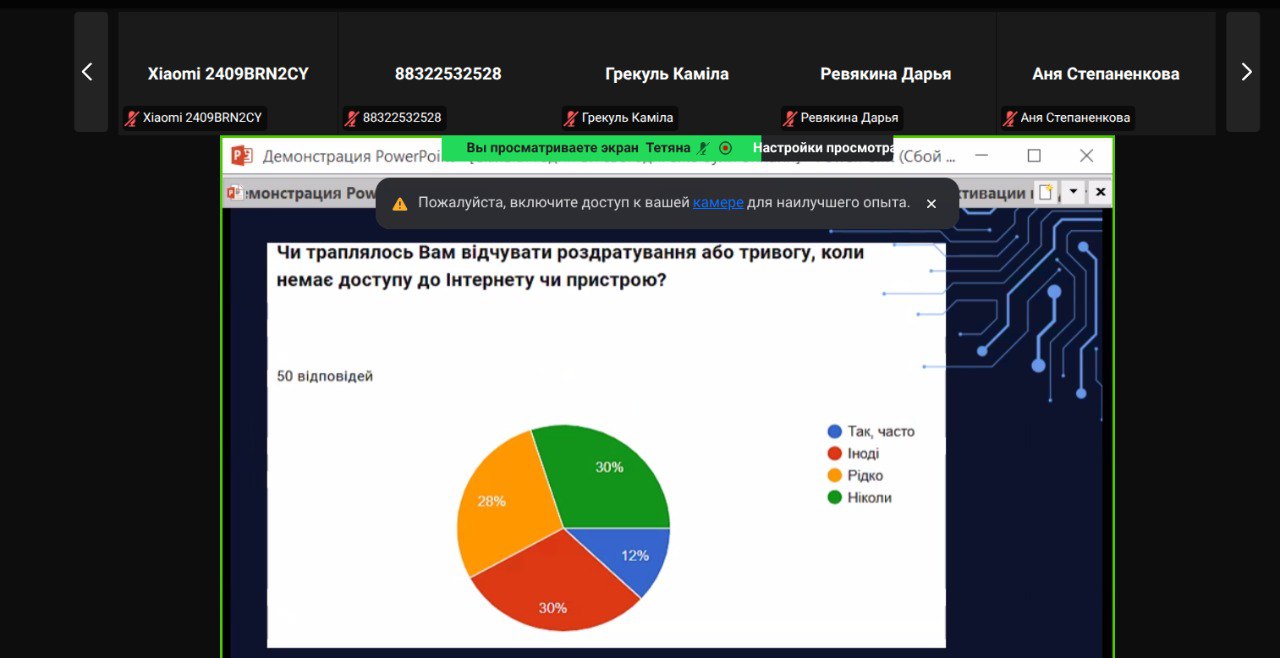Click the green Ніколи legend color dot

834,497
